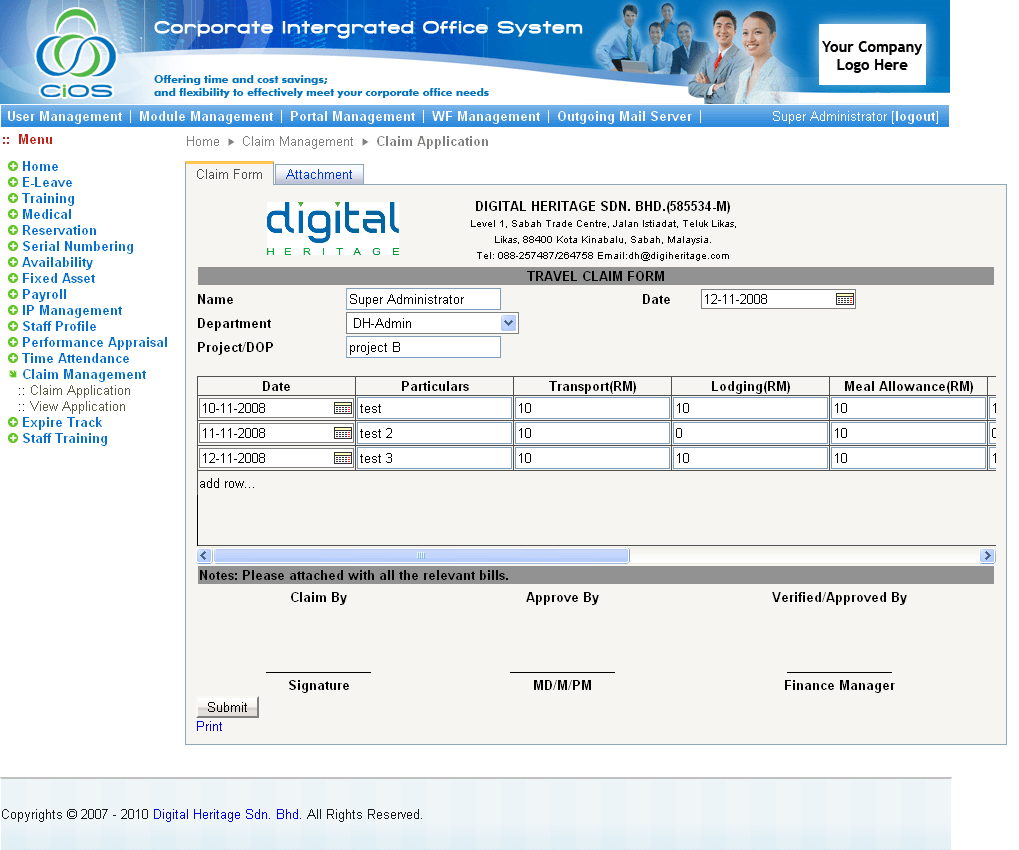The width and height of the screenshot is (1019, 850).
Task: Expand the Payroll menu item
Action: (x=44, y=295)
